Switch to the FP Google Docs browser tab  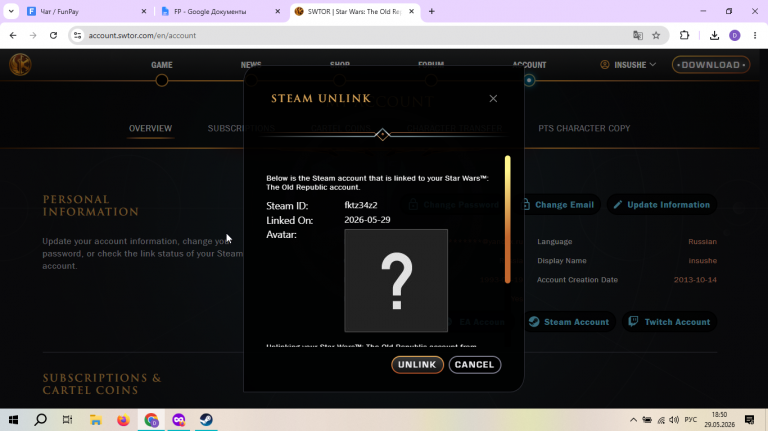click(220, 11)
